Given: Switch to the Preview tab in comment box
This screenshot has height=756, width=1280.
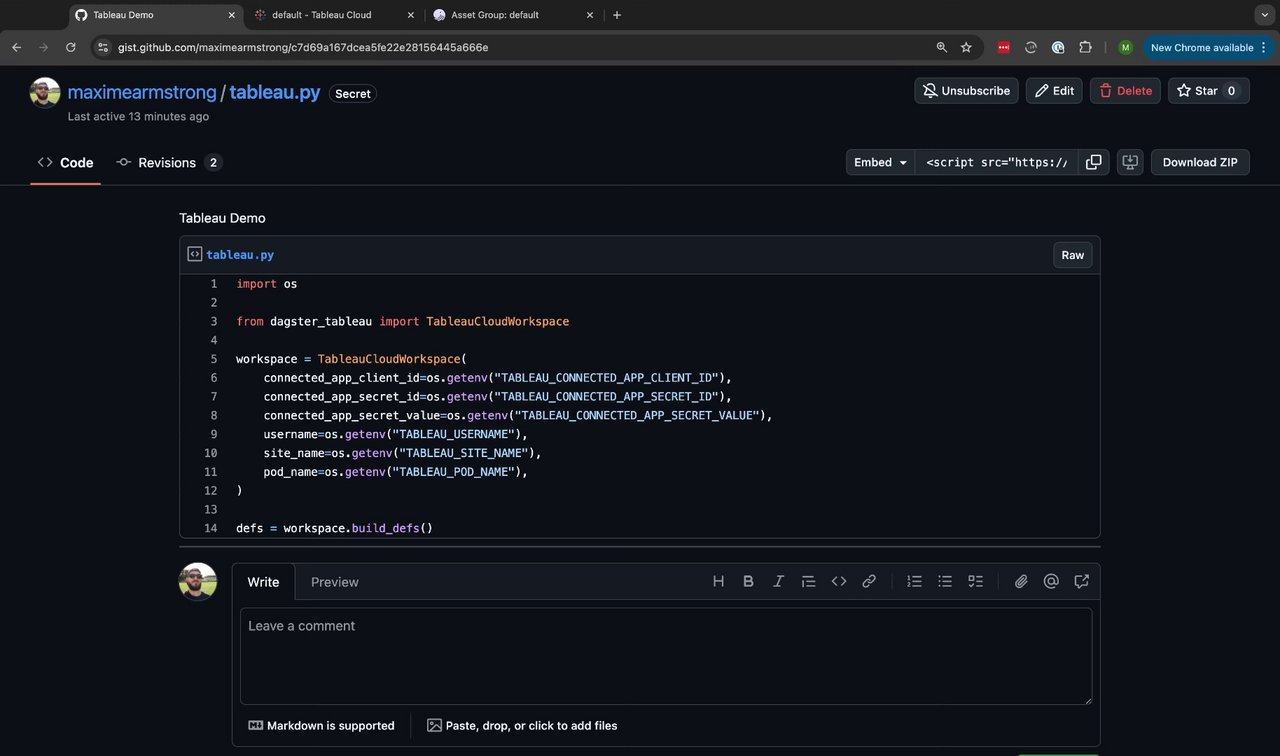Looking at the screenshot, I should 334,582.
